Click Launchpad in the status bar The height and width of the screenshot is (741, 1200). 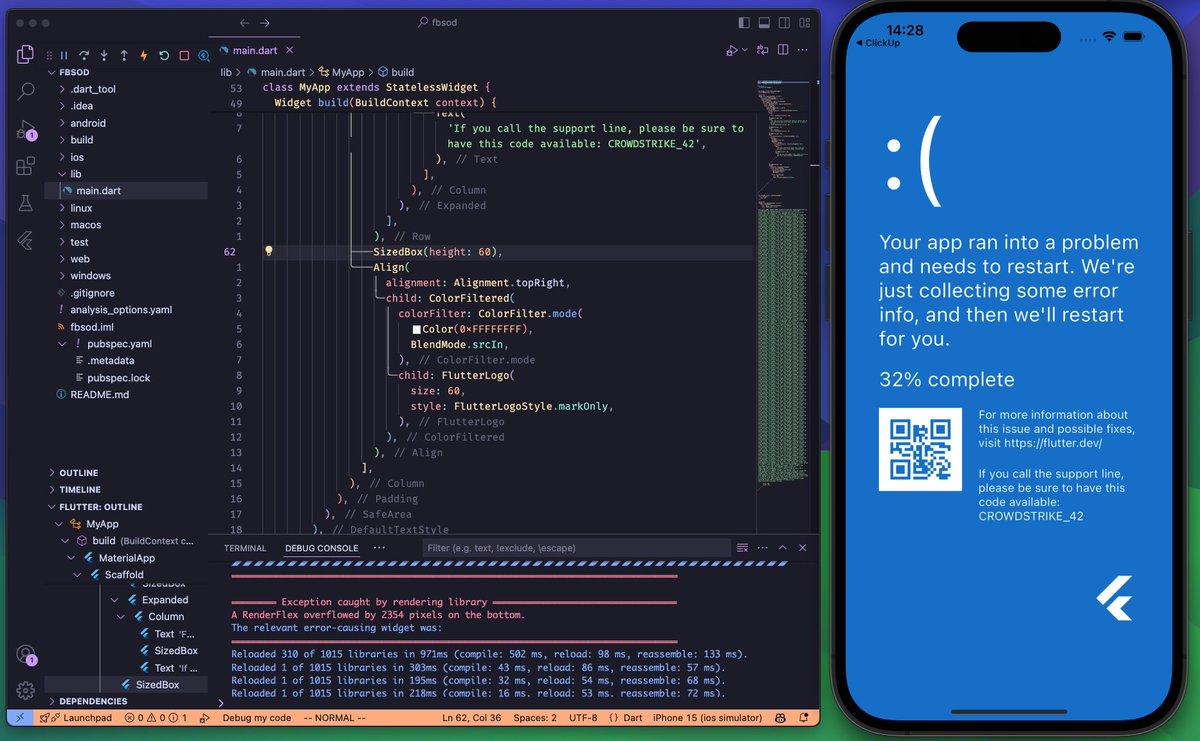coord(78,718)
